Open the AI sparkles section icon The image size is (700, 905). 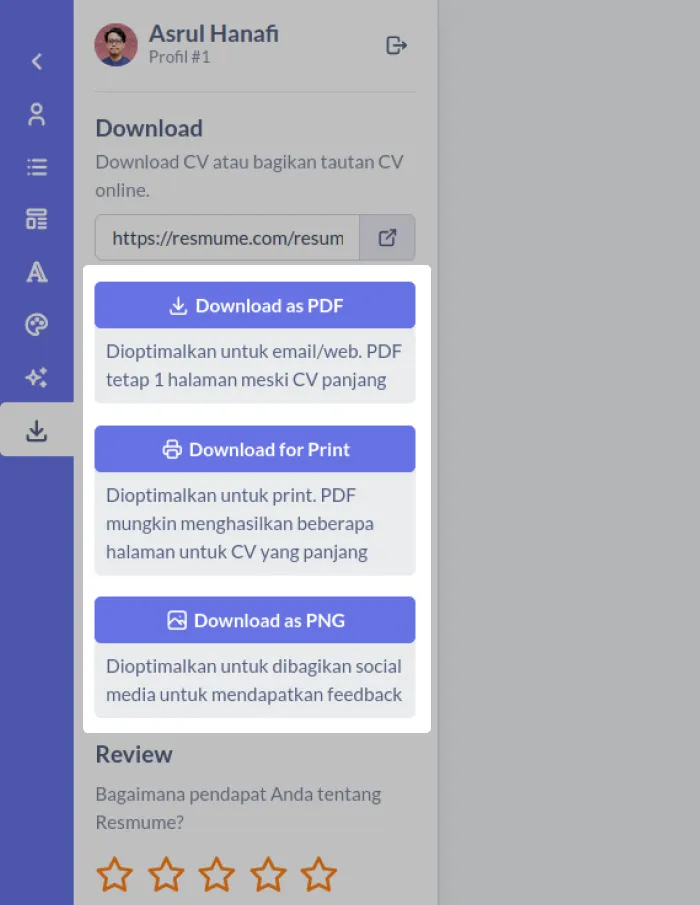[x=36, y=377]
